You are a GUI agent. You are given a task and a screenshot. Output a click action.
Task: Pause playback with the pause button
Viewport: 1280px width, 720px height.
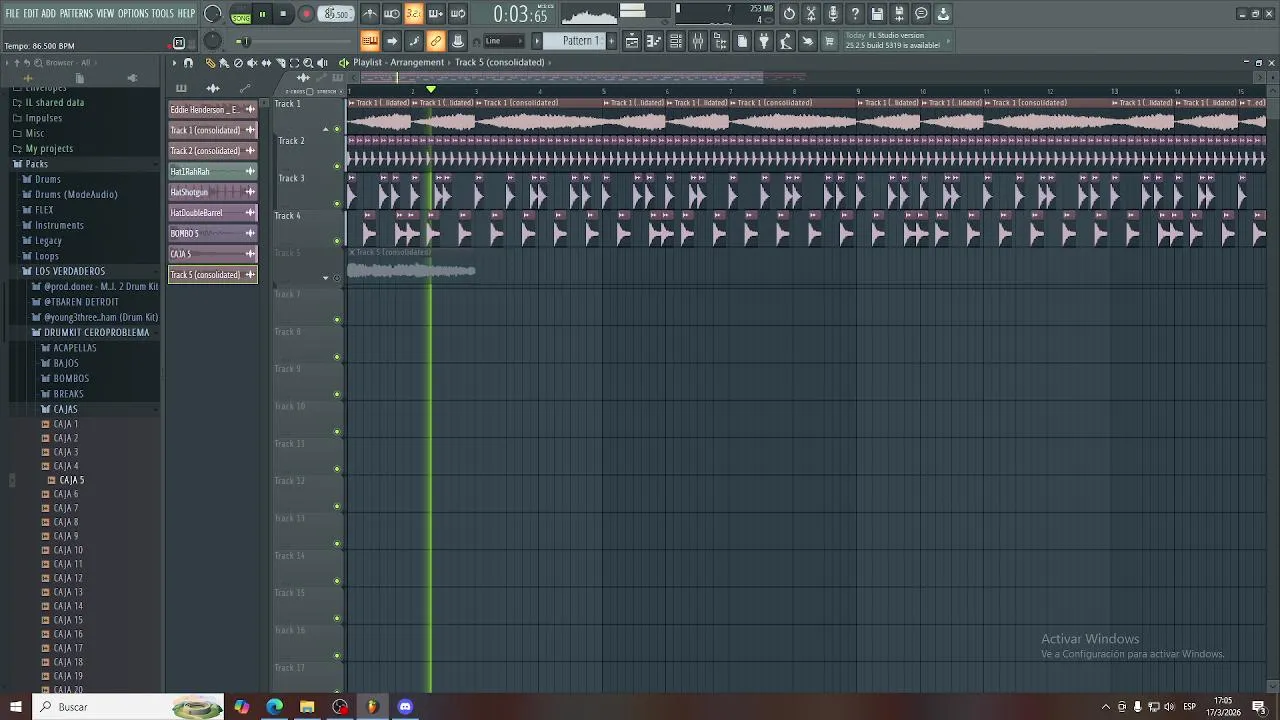(x=262, y=14)
